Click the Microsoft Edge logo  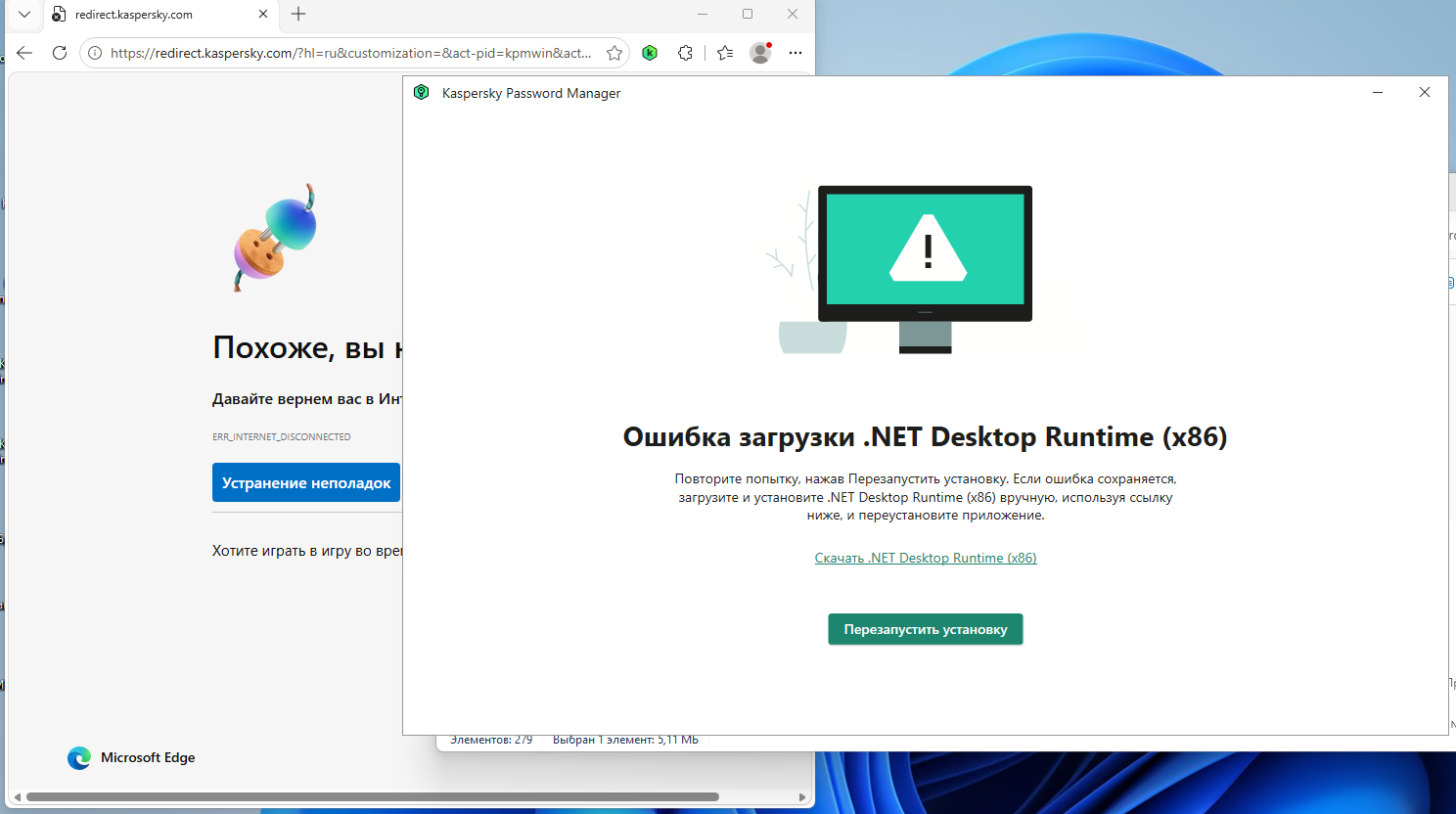(79, 758)
